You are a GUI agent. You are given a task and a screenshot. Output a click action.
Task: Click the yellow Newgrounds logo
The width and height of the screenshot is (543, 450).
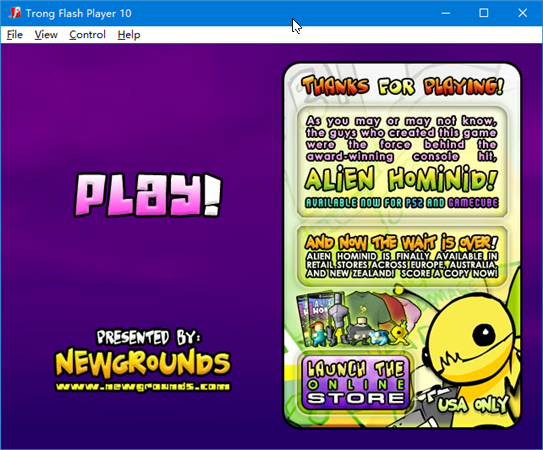(143, 362)
